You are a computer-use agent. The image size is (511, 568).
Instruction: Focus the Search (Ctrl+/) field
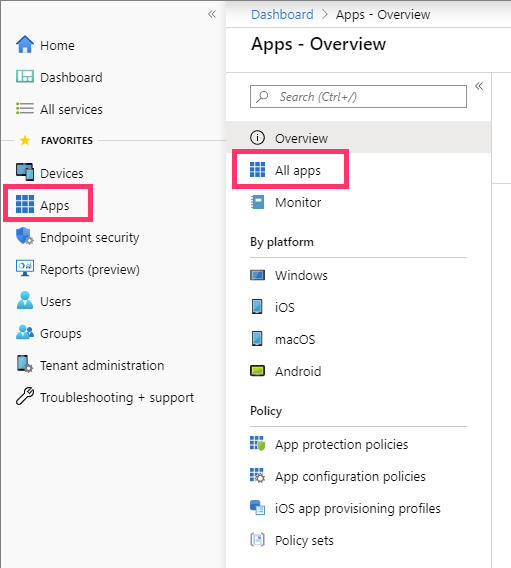[x=358, y=97]
